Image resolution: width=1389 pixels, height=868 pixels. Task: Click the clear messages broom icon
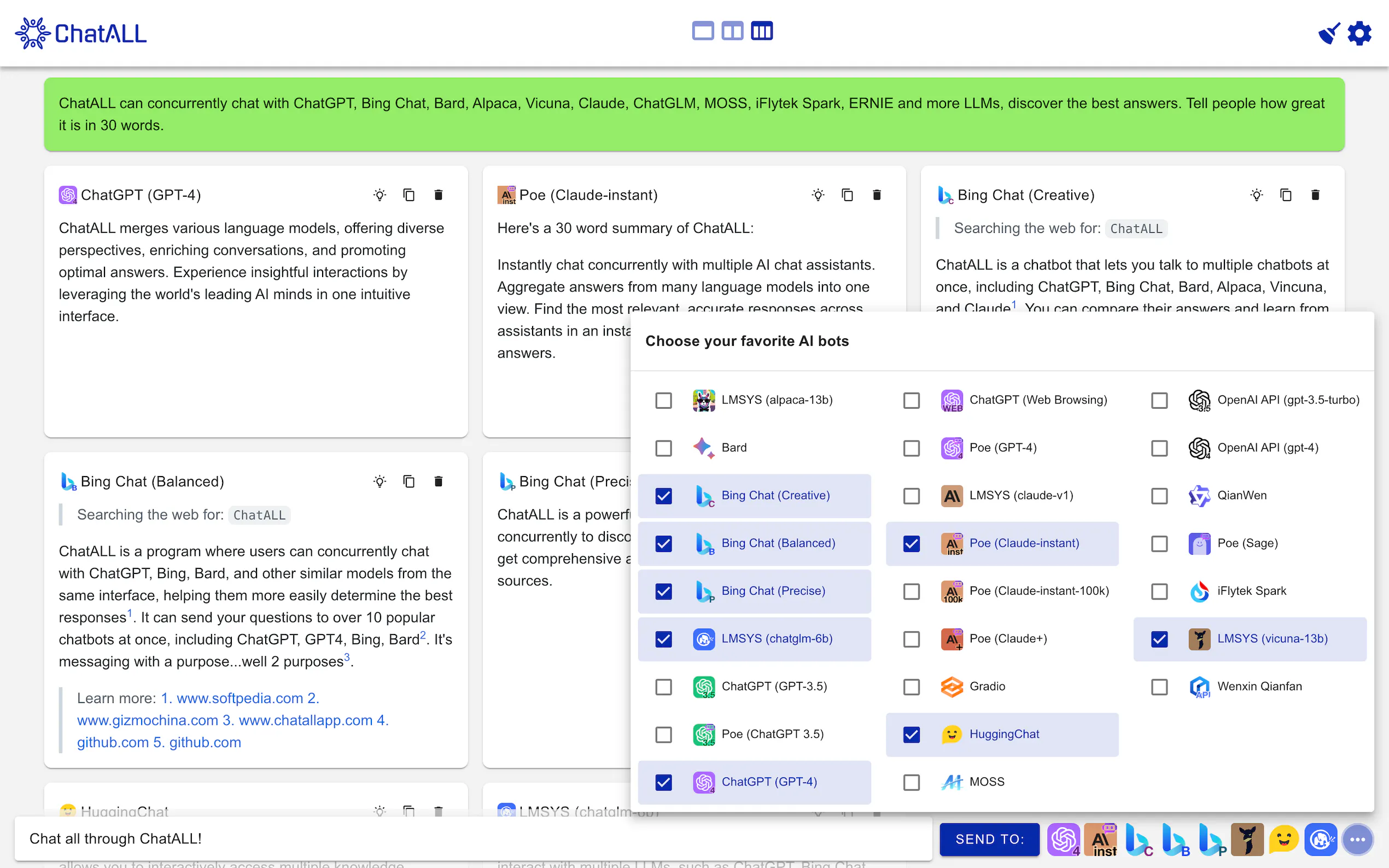[1329, 33]
